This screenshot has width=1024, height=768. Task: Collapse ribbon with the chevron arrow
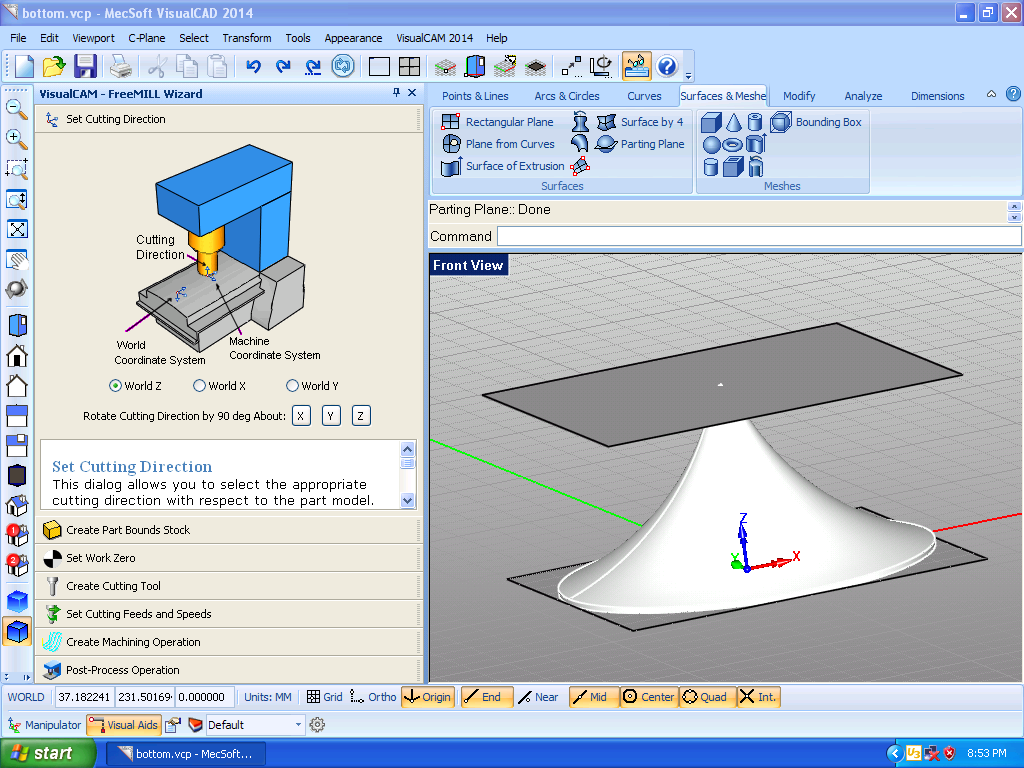991,94
